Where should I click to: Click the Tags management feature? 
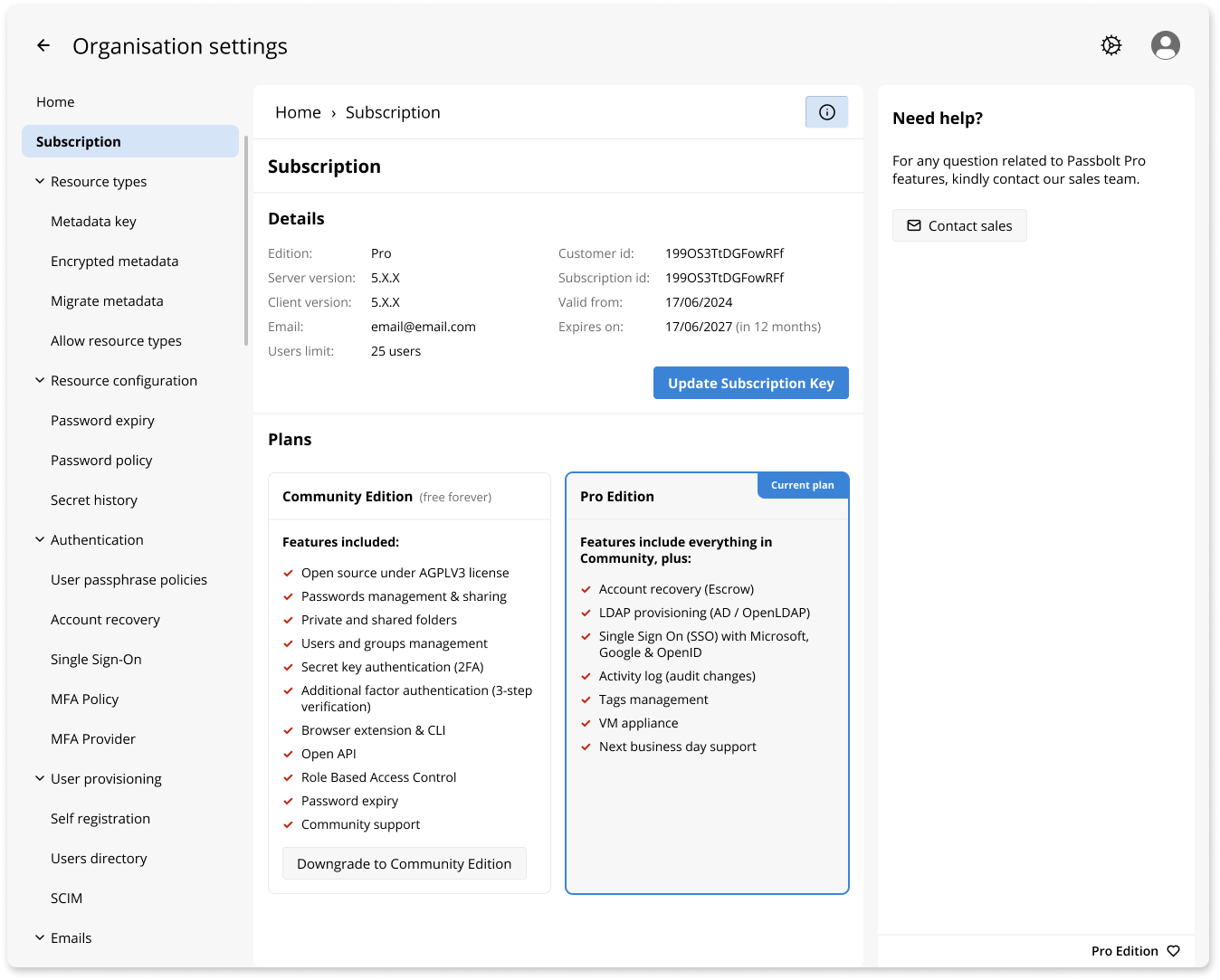[653, 699]
